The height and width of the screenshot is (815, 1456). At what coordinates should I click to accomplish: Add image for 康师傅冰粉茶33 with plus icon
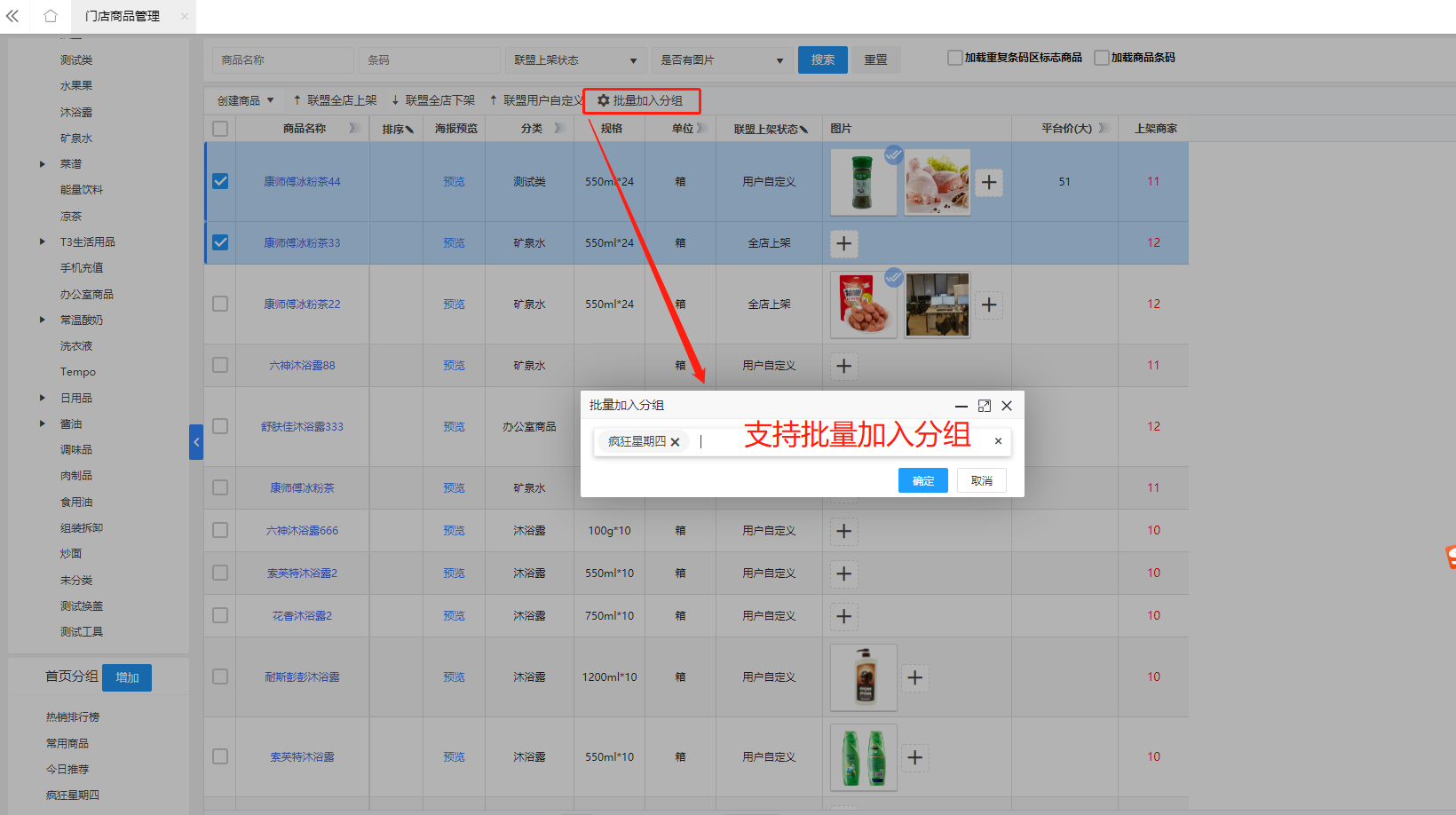(x=843, y=243)
